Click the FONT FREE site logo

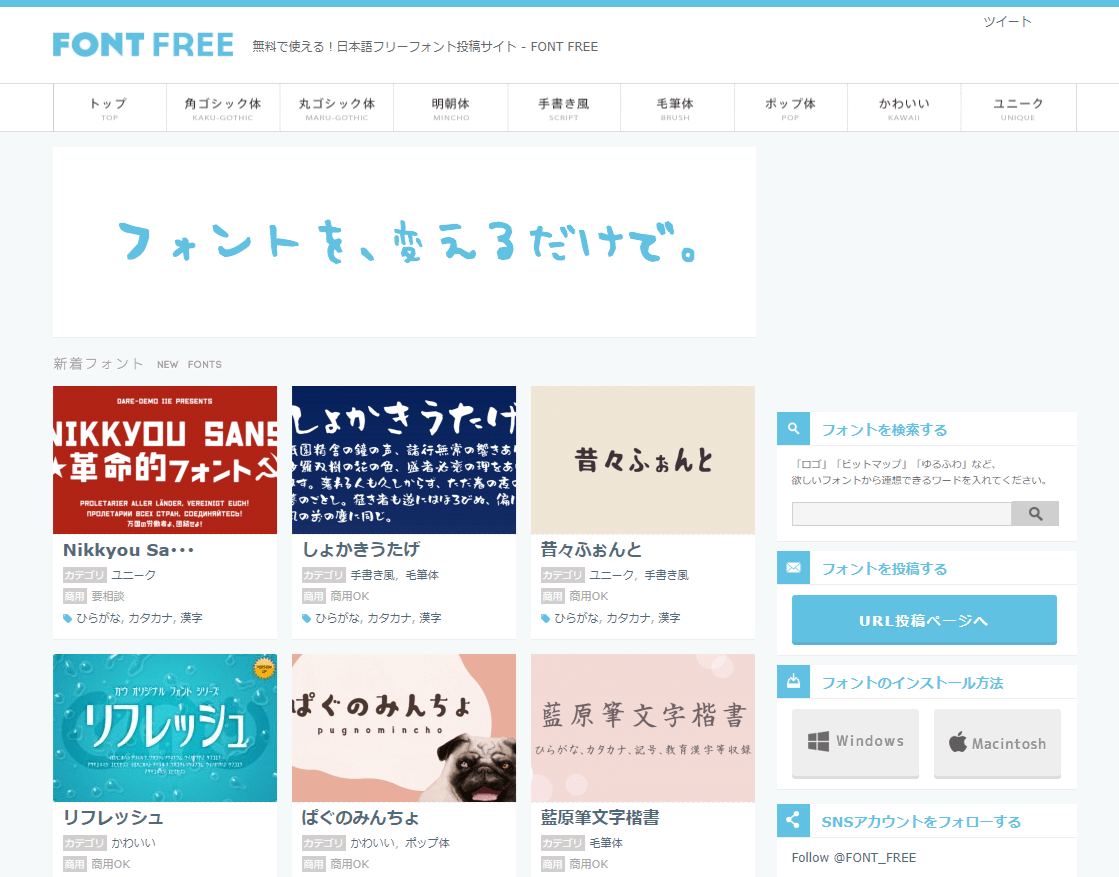[x=143, y=44]
